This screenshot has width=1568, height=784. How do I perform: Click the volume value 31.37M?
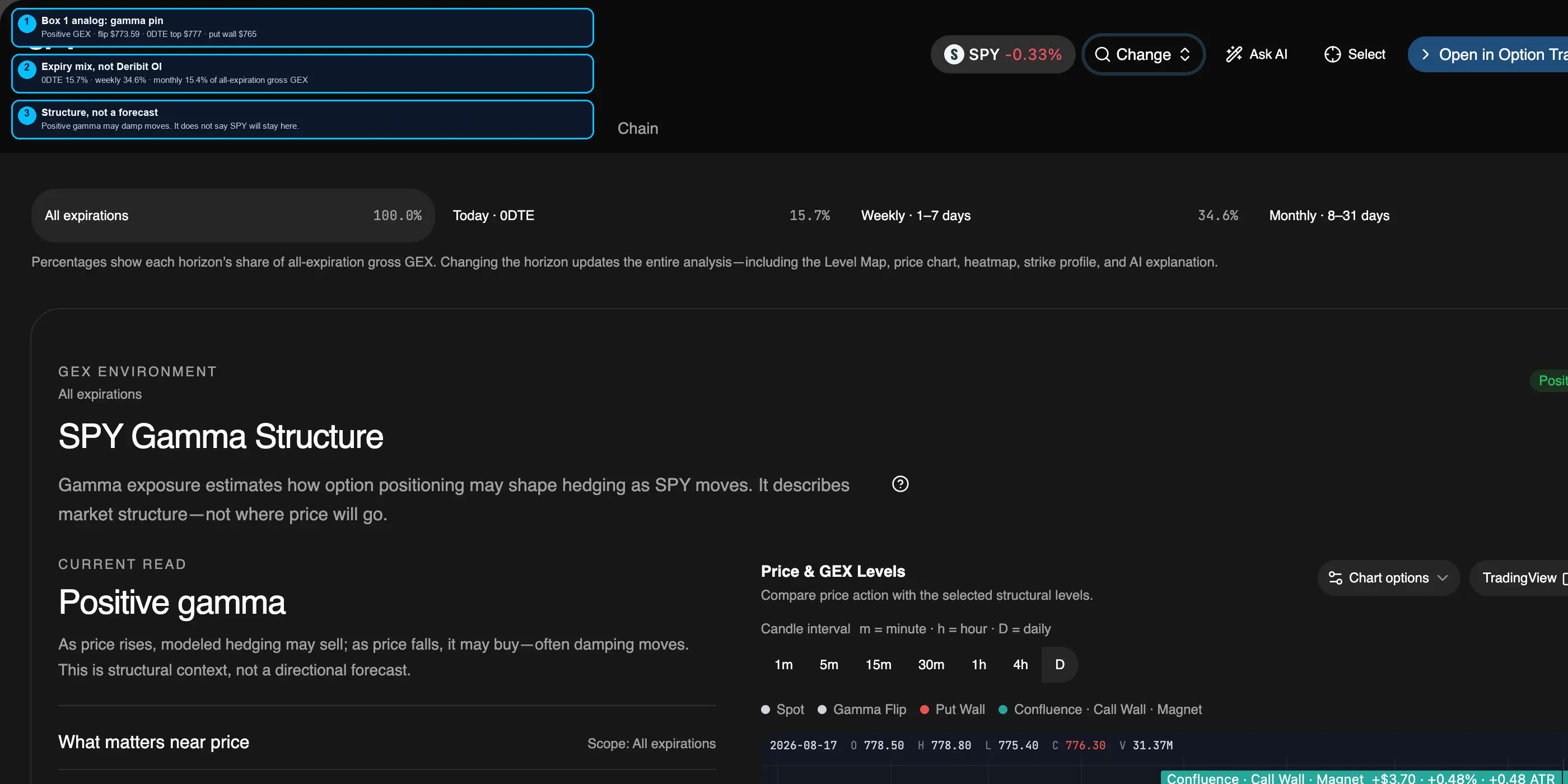click(x=1152, y=745)
